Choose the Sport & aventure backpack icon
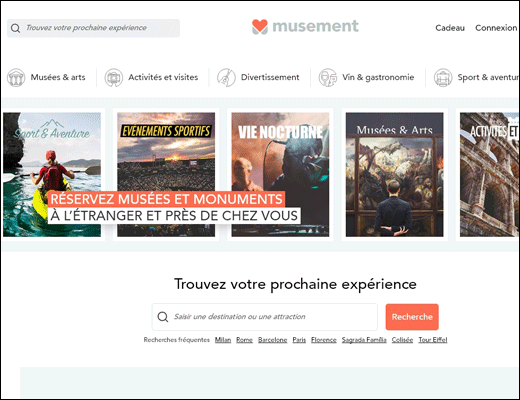The width and height of the screenshot is (520, 400). pos(443,77)
